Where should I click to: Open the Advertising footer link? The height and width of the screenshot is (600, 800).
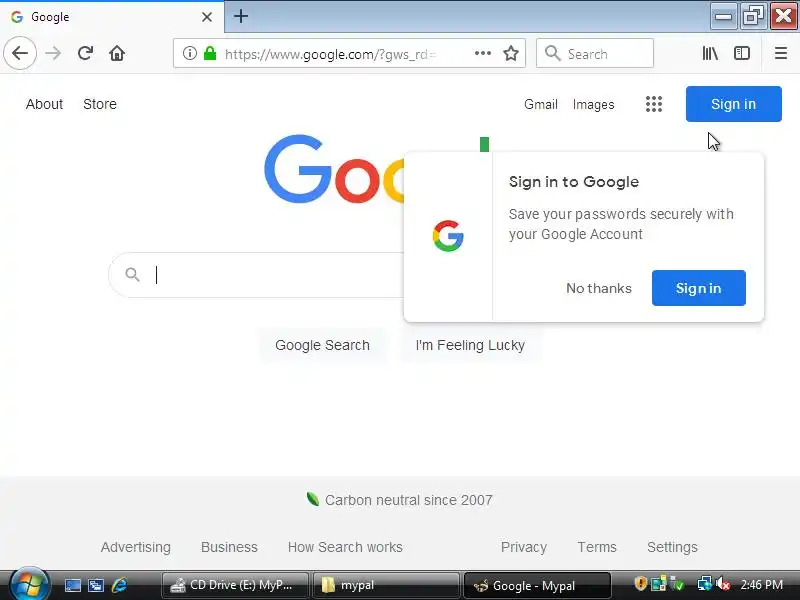(x=136, y=547)
